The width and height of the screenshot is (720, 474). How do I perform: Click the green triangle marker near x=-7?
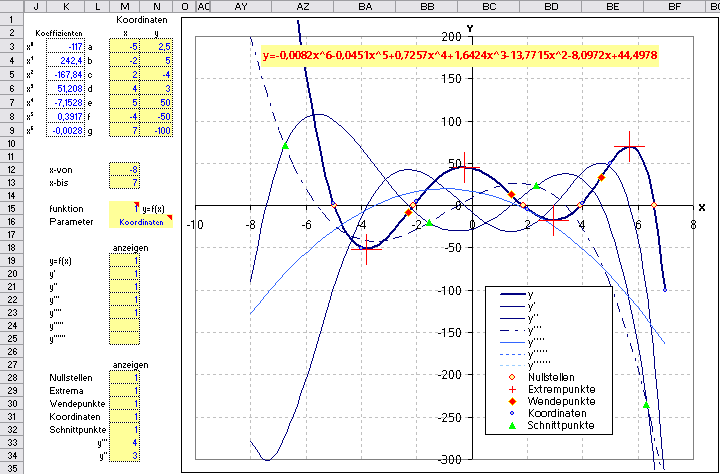pos(285,147)
